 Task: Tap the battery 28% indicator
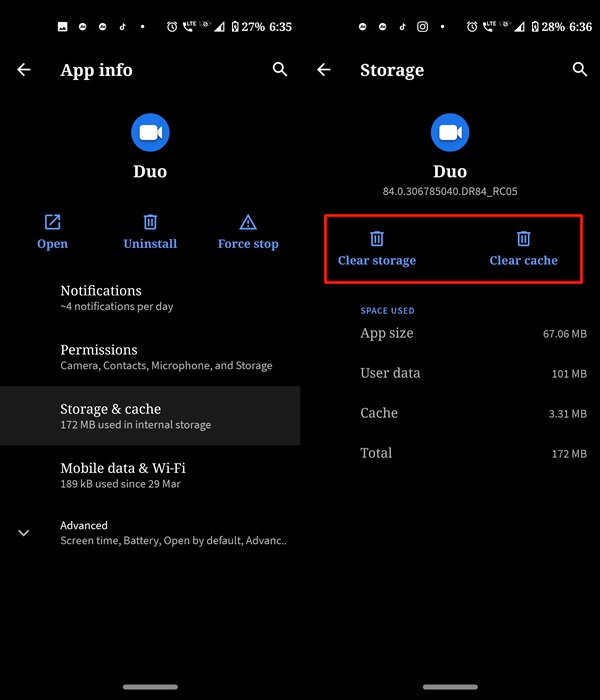548,27
